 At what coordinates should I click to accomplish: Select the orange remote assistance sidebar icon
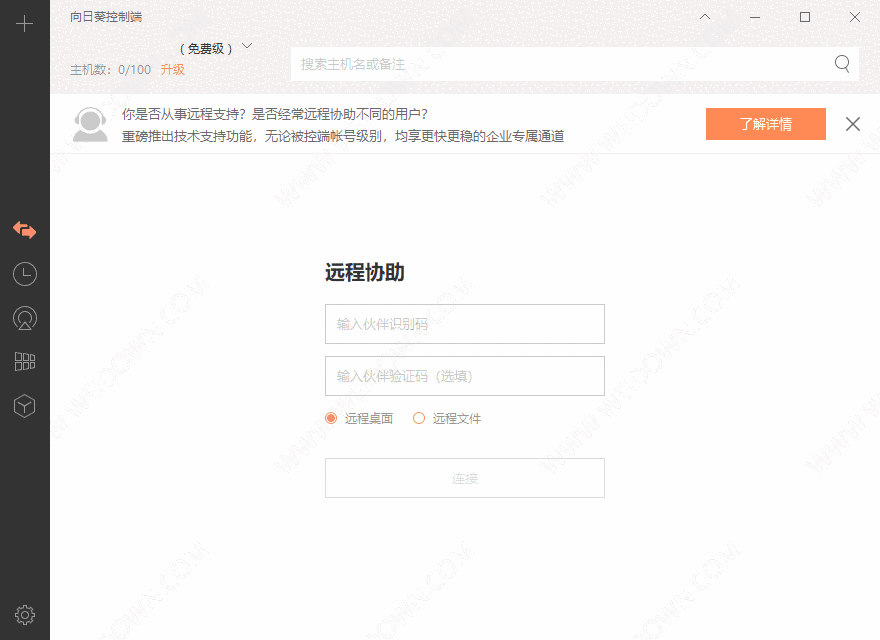(24, 230)
